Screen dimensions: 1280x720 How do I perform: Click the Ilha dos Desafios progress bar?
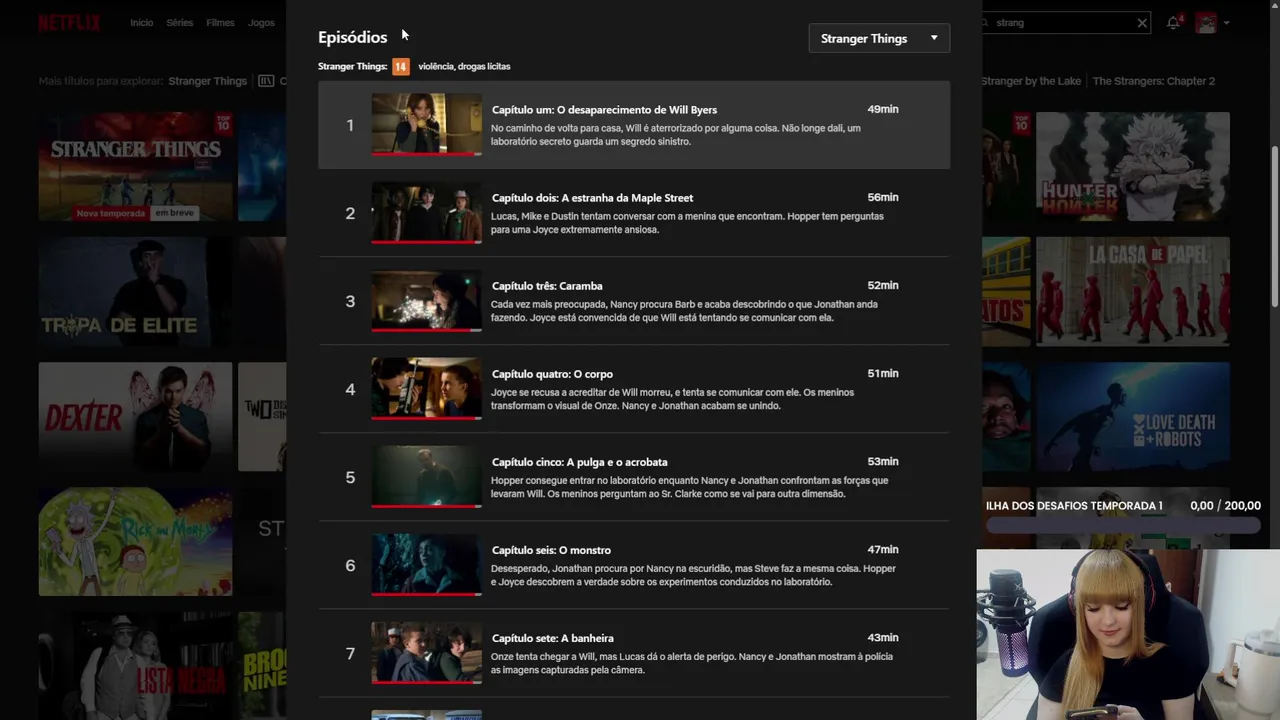point(1123,525)
